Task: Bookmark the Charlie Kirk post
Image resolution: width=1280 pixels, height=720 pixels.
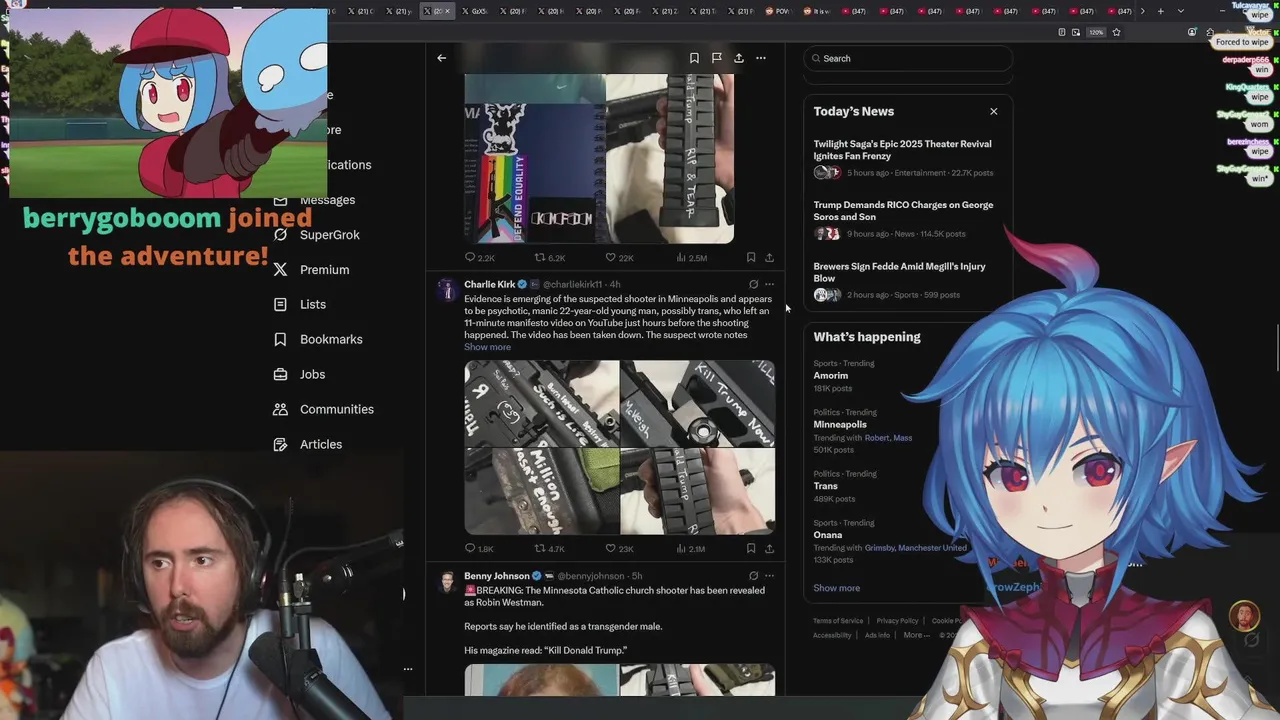Action: point(751,549)
